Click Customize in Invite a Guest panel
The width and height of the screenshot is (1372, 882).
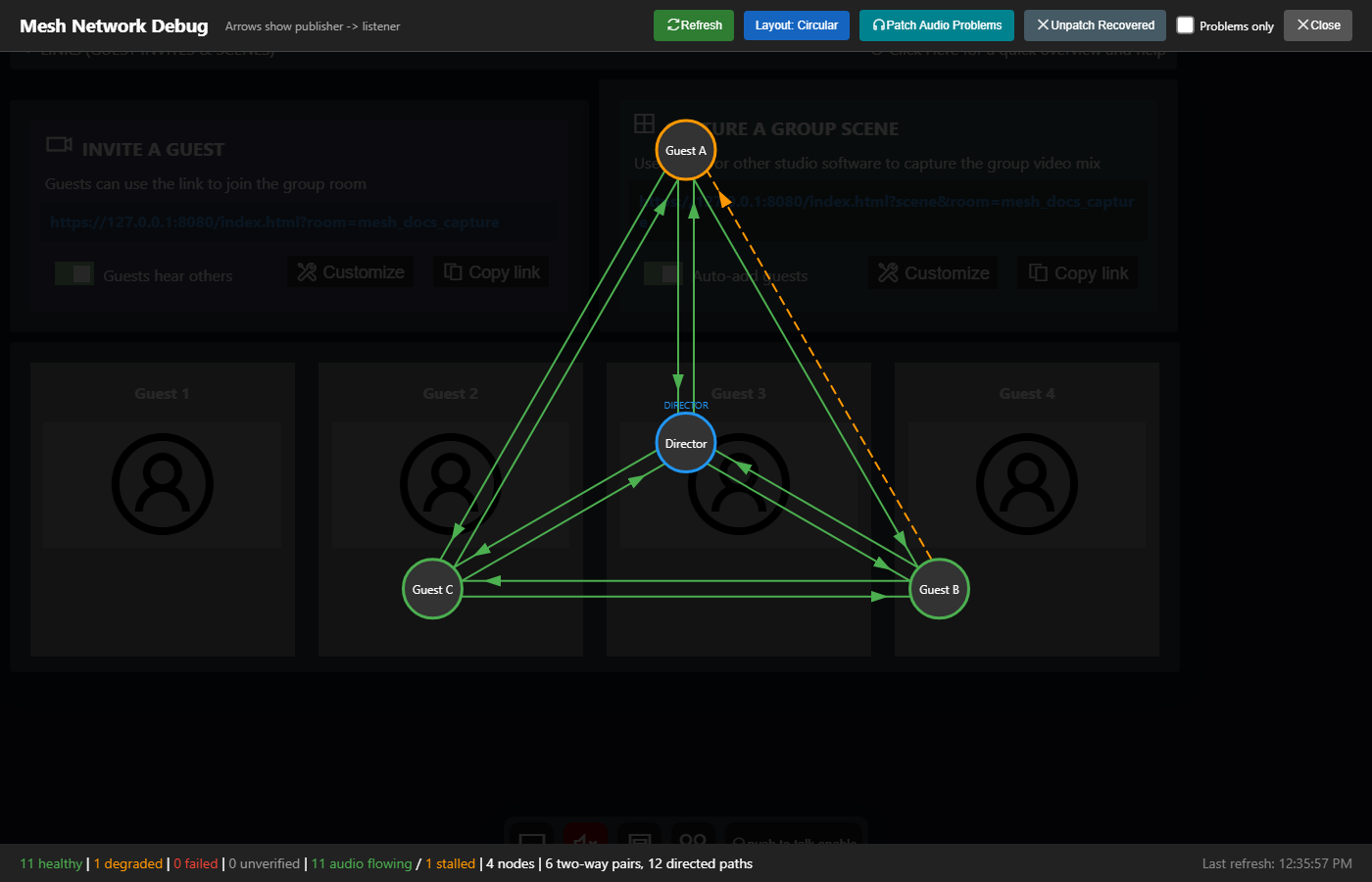click(351, 272)
